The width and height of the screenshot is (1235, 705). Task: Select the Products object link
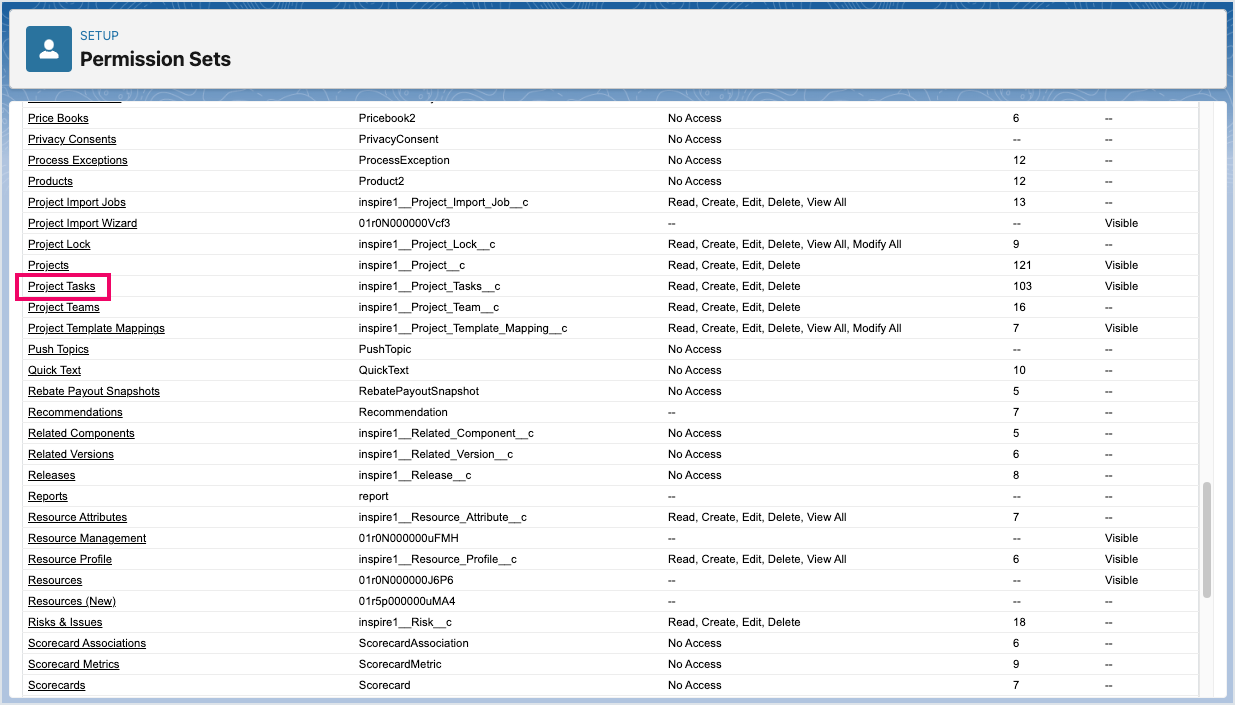(50, 182)
